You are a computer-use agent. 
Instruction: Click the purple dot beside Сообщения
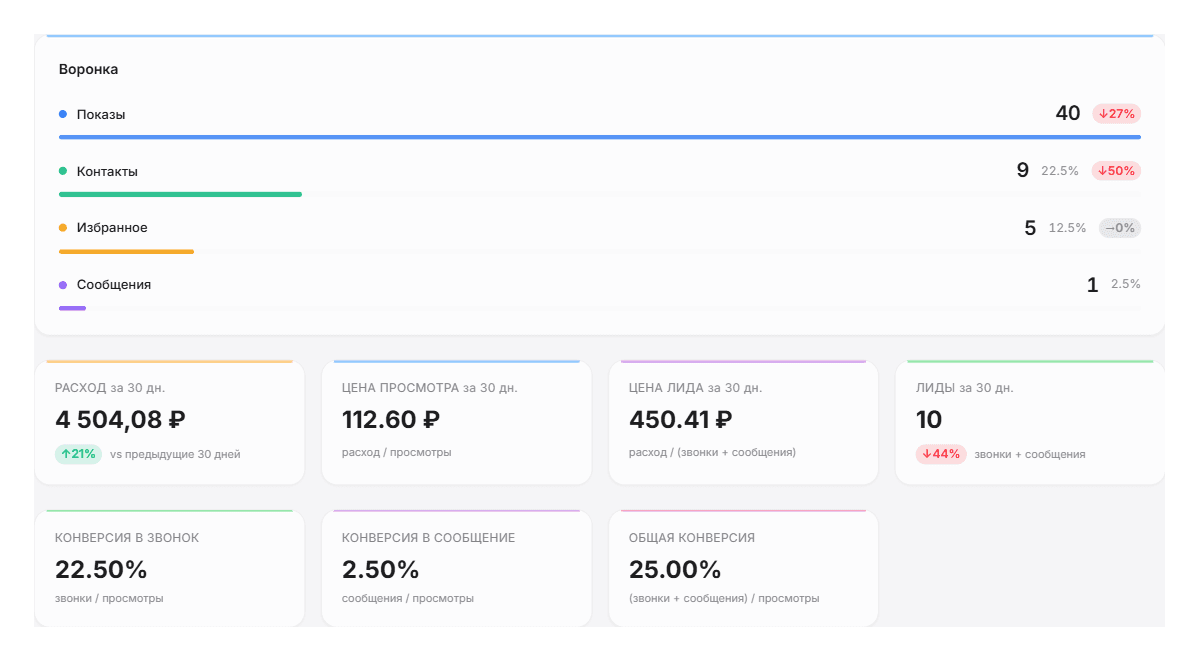tap(63, 285)
